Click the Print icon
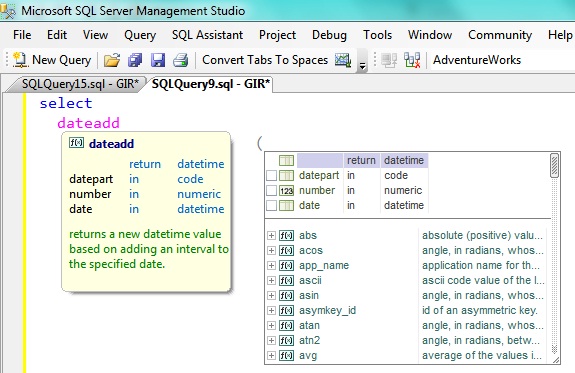 (181, 60)
